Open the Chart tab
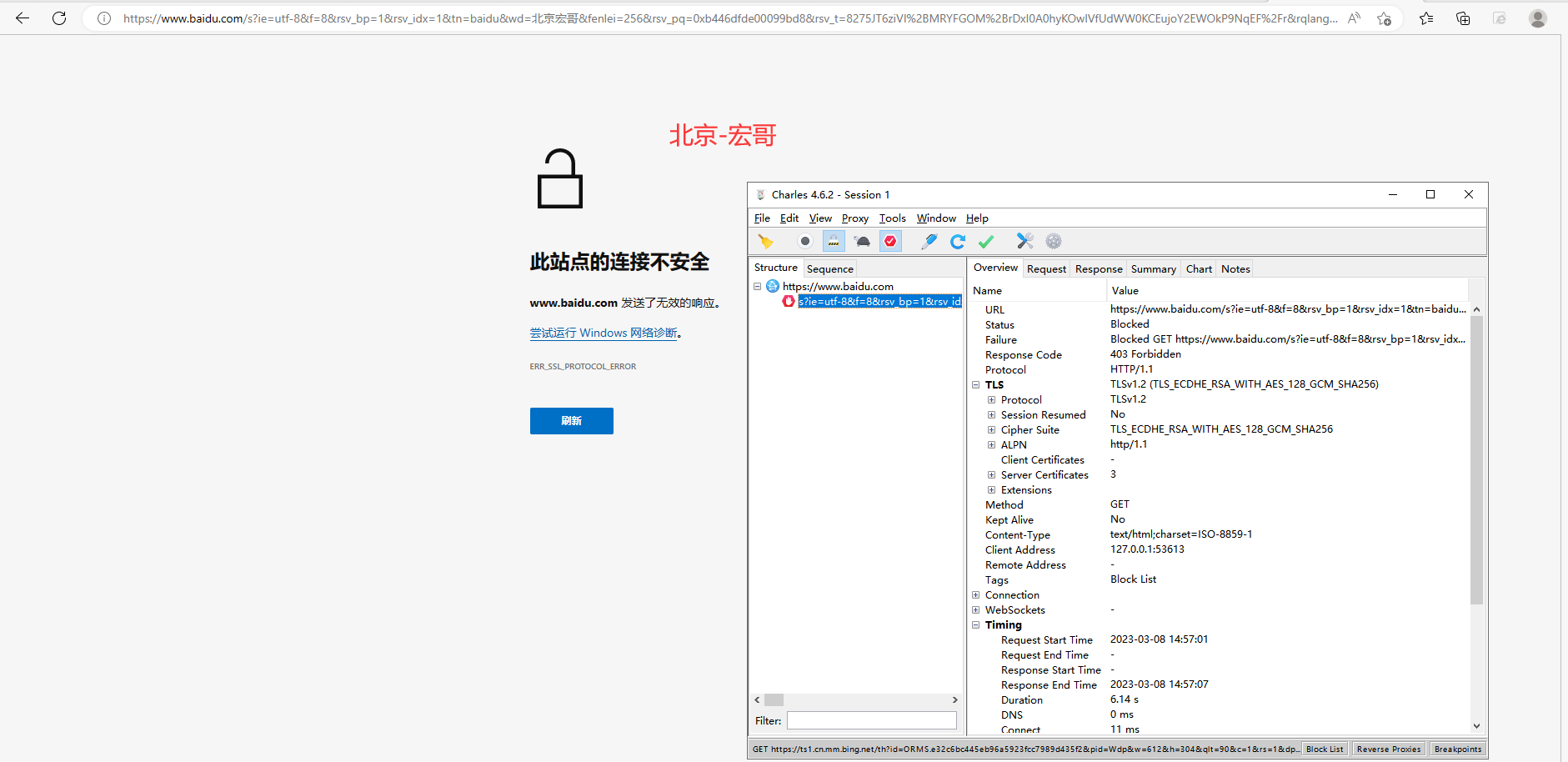 (x=1199, y=268)
